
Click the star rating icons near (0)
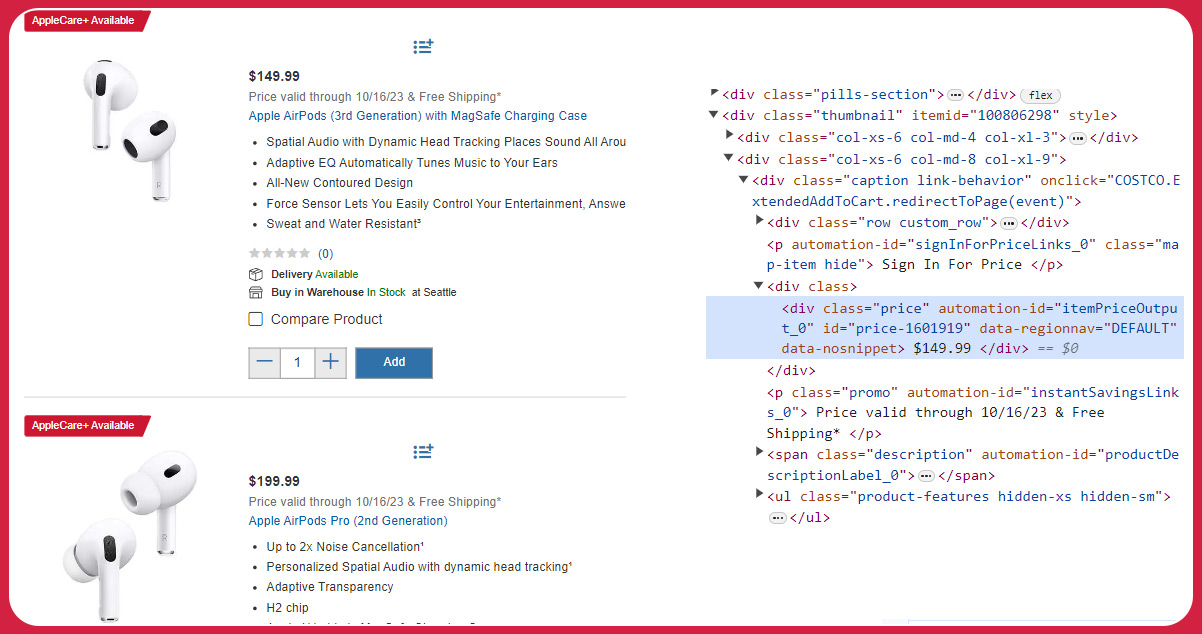click(279, 253)
